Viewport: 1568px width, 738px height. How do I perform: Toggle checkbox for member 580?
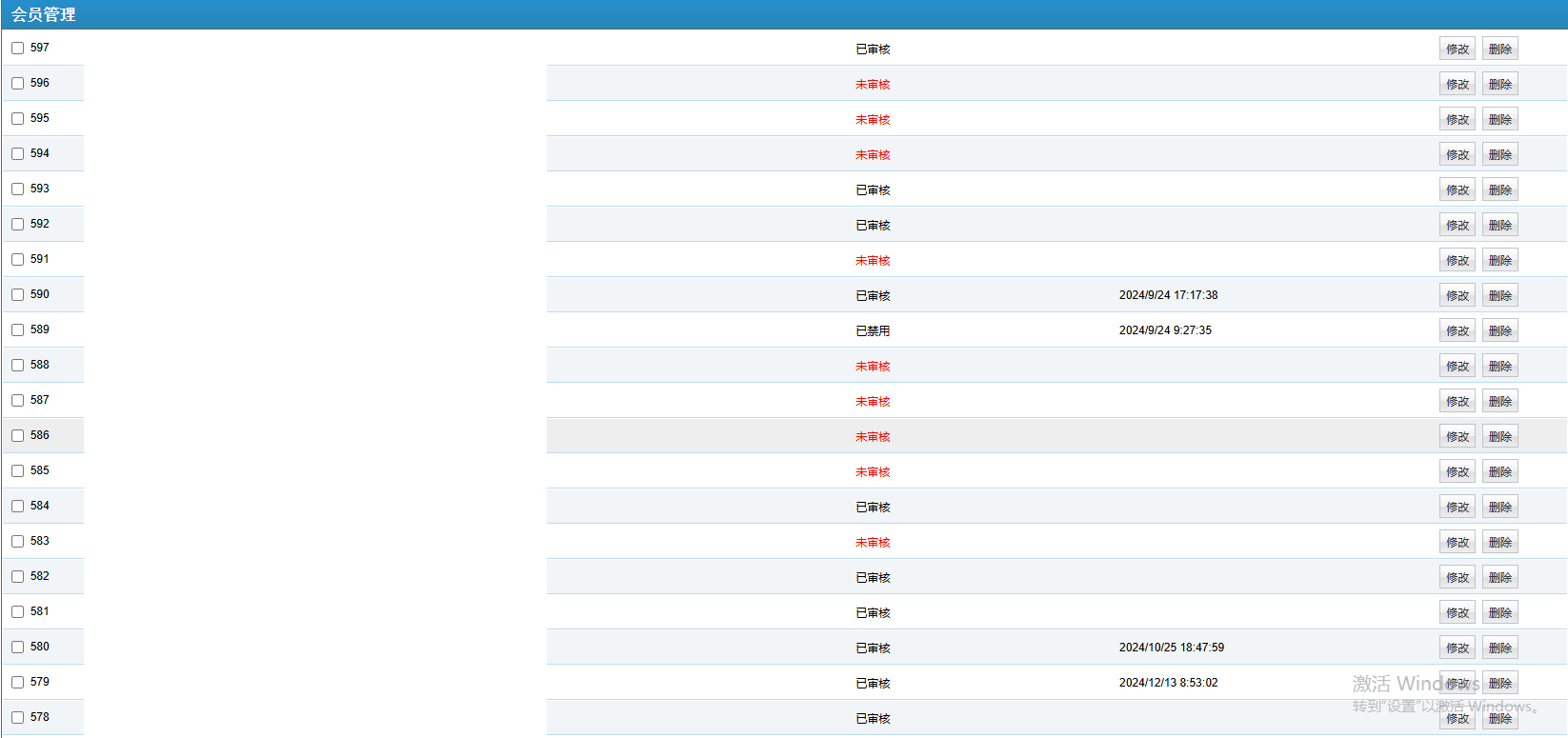pyautogui.click(x=17, y=647)
